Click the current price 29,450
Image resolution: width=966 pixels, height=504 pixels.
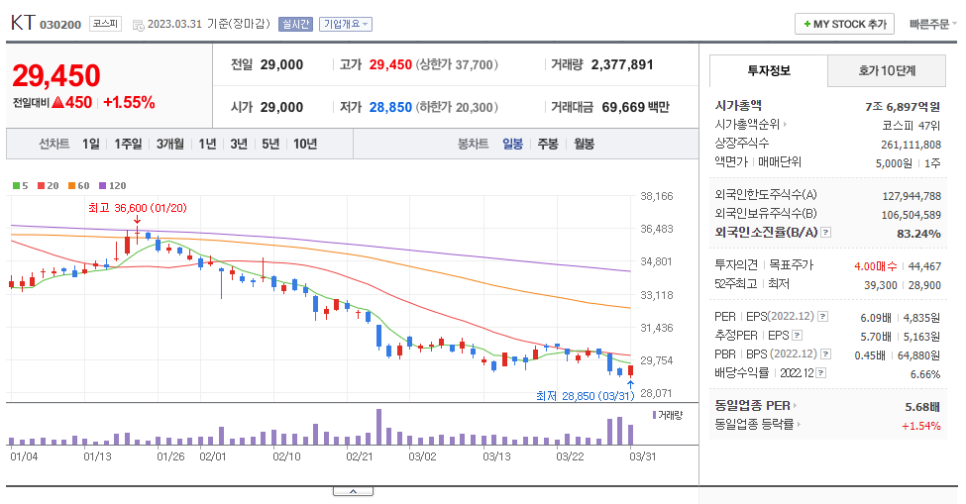tap(56, 76)
